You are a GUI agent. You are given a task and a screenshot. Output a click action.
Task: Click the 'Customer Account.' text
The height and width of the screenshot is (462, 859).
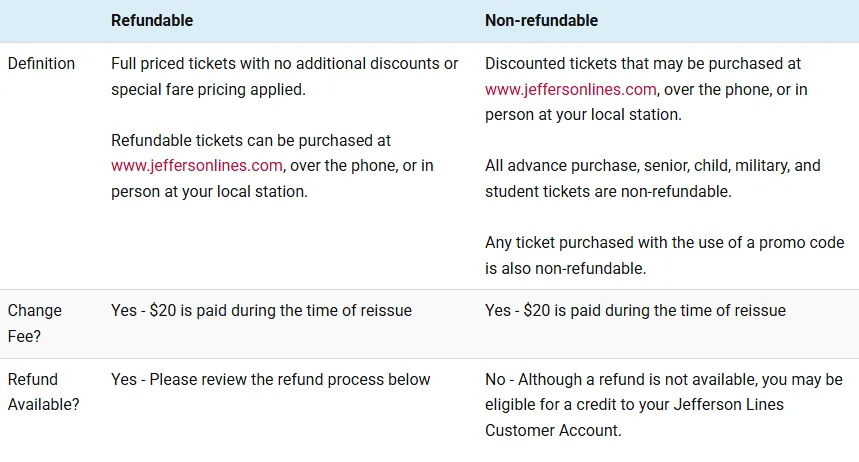(x=553, y=431)
